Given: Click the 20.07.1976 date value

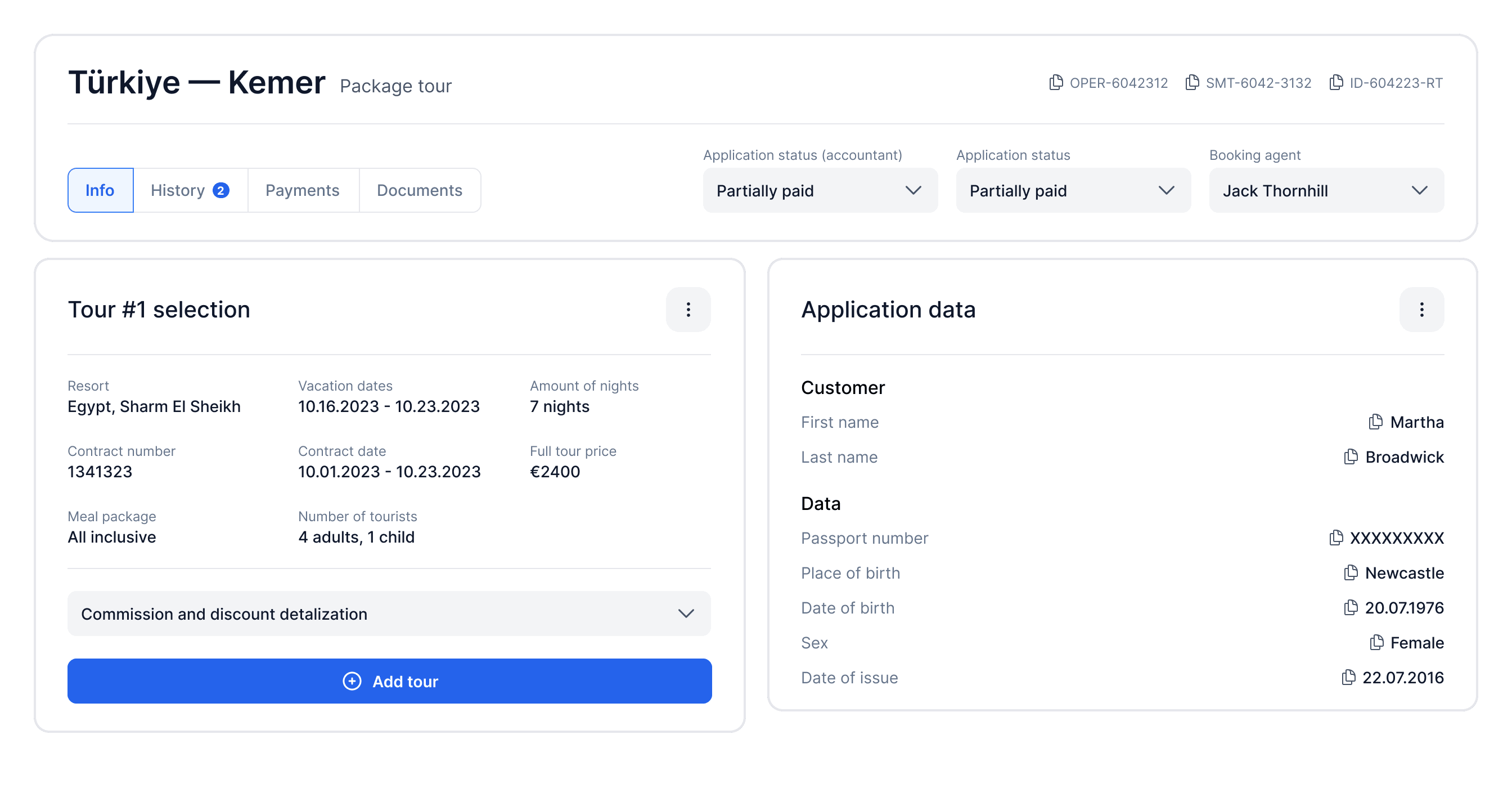Looking at the screenshot, I should [x=1404, y=607].
